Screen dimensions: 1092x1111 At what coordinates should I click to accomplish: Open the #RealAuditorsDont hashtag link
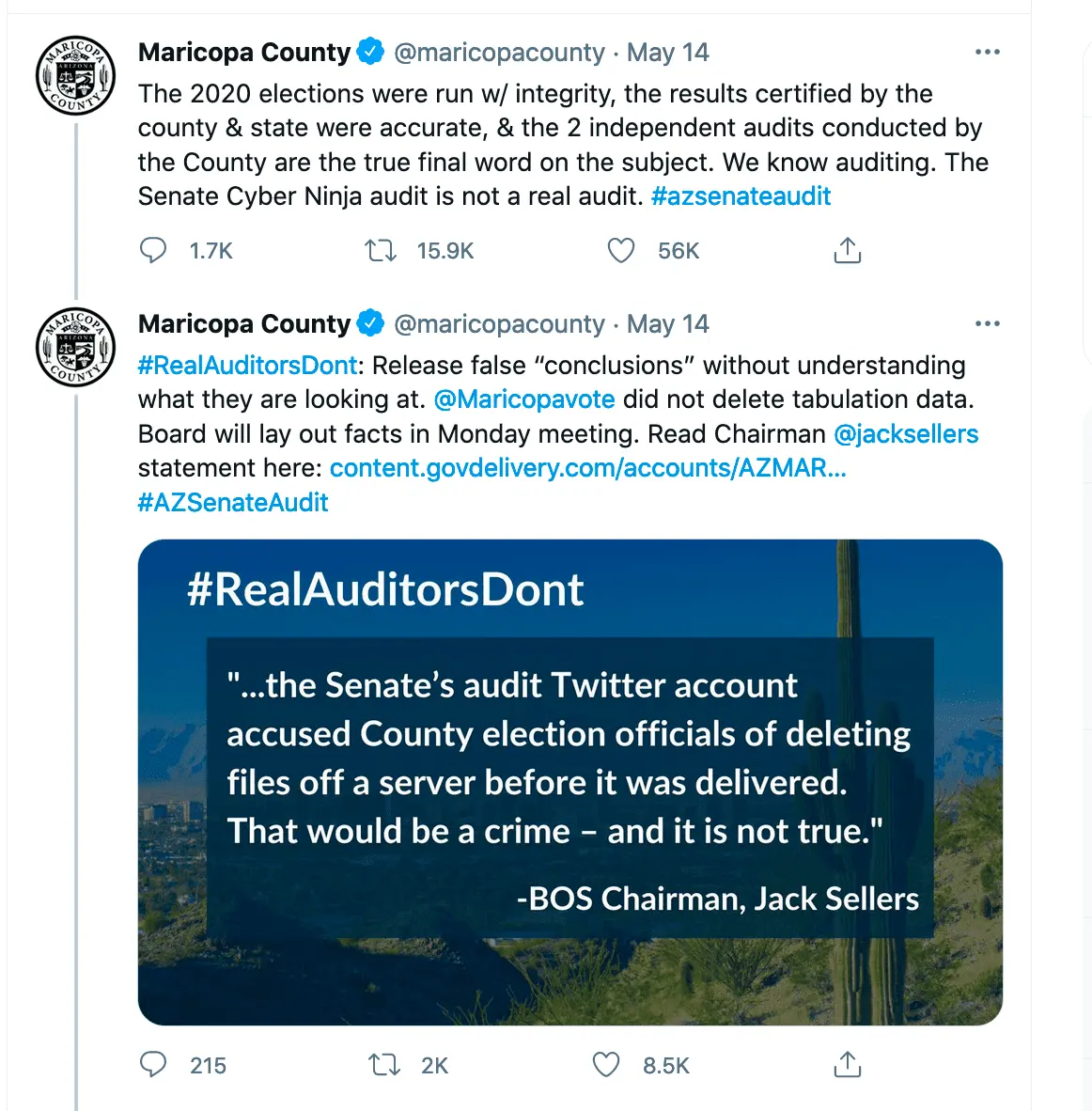(x=247, y=366)
